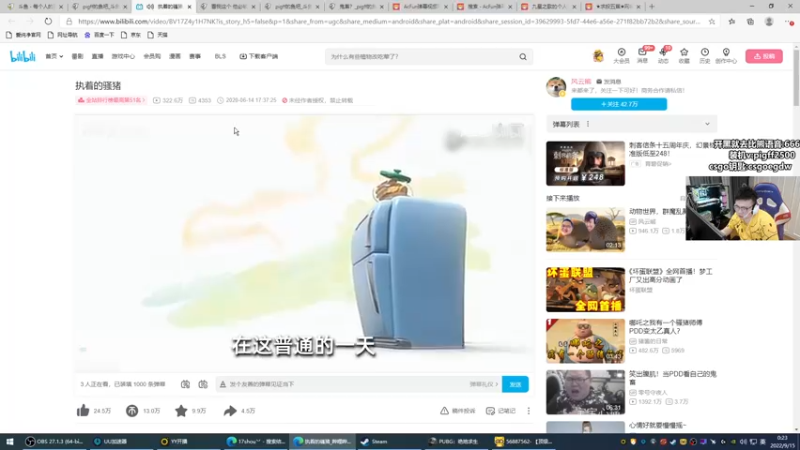Bookmark this page with the star icon

tap(712, 21)
